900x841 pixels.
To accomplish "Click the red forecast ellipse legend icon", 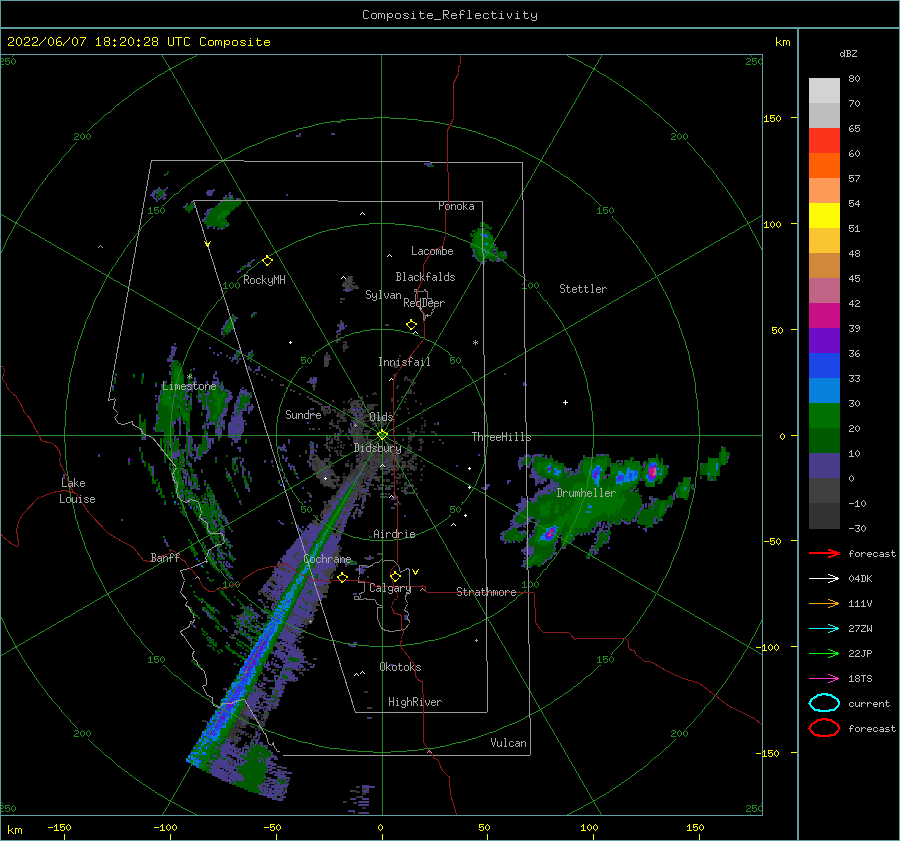I will tap(824, 728).
